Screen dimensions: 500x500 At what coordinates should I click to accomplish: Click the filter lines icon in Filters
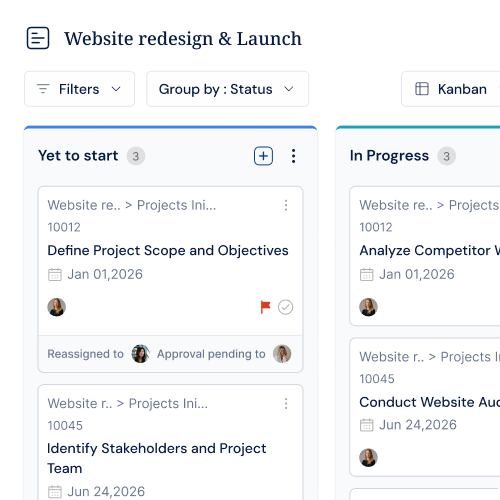(43, 89)
